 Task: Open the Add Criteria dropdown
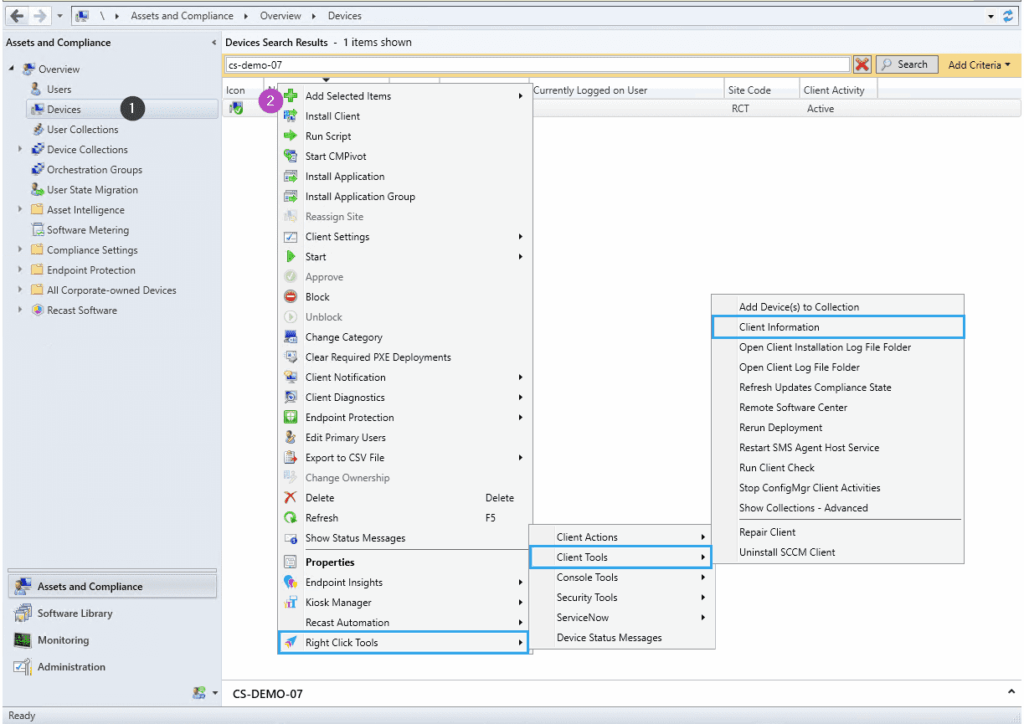click(x=978, y=64)
